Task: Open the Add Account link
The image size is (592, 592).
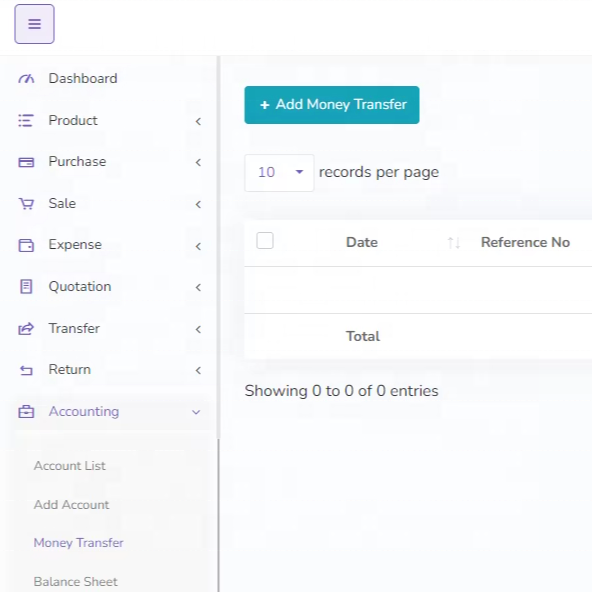Action: click(71, 505)
